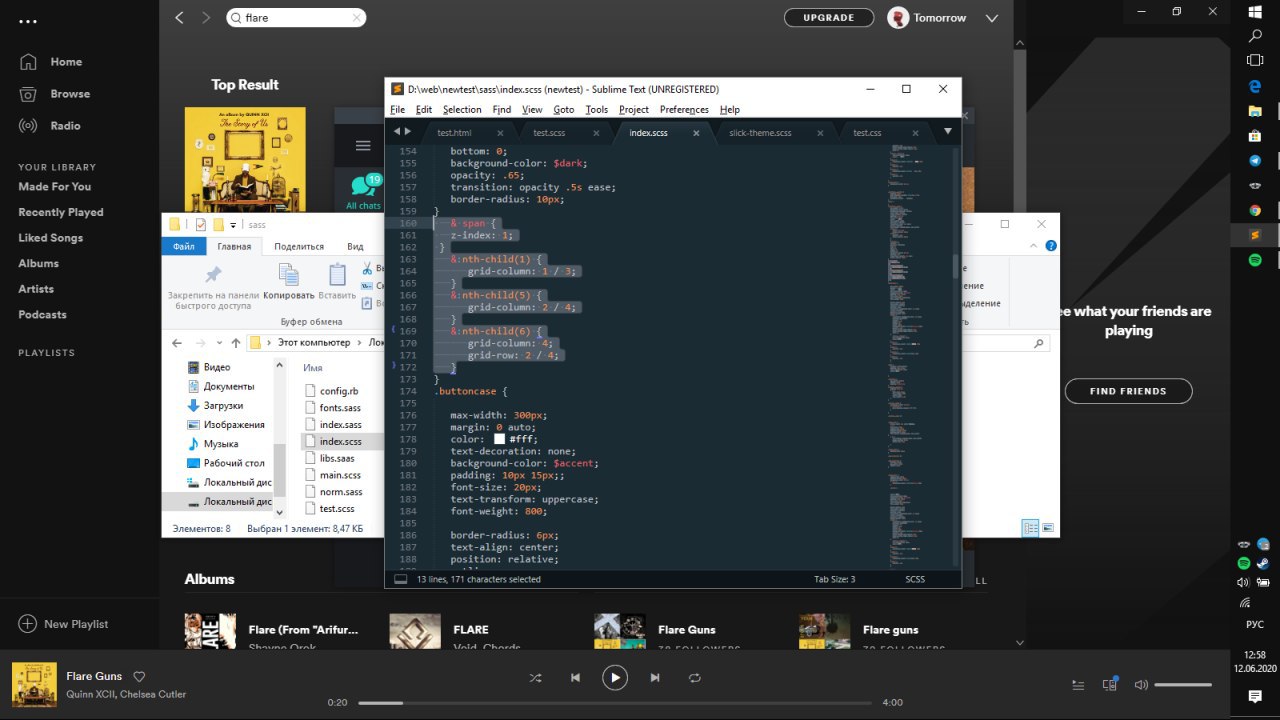Click the New Playlist plus icon
This screenshot has height=720, width=1280.
28,623
